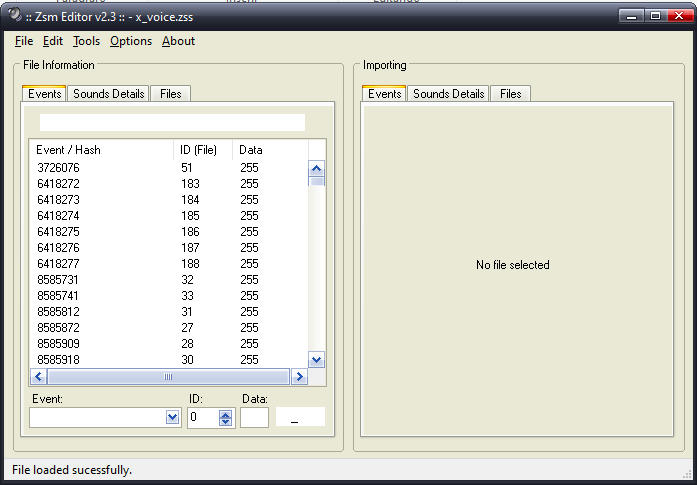Switch to File Information Sounds Details tab
This screenshot has height=485, width=697.
(x=108, y=94)
